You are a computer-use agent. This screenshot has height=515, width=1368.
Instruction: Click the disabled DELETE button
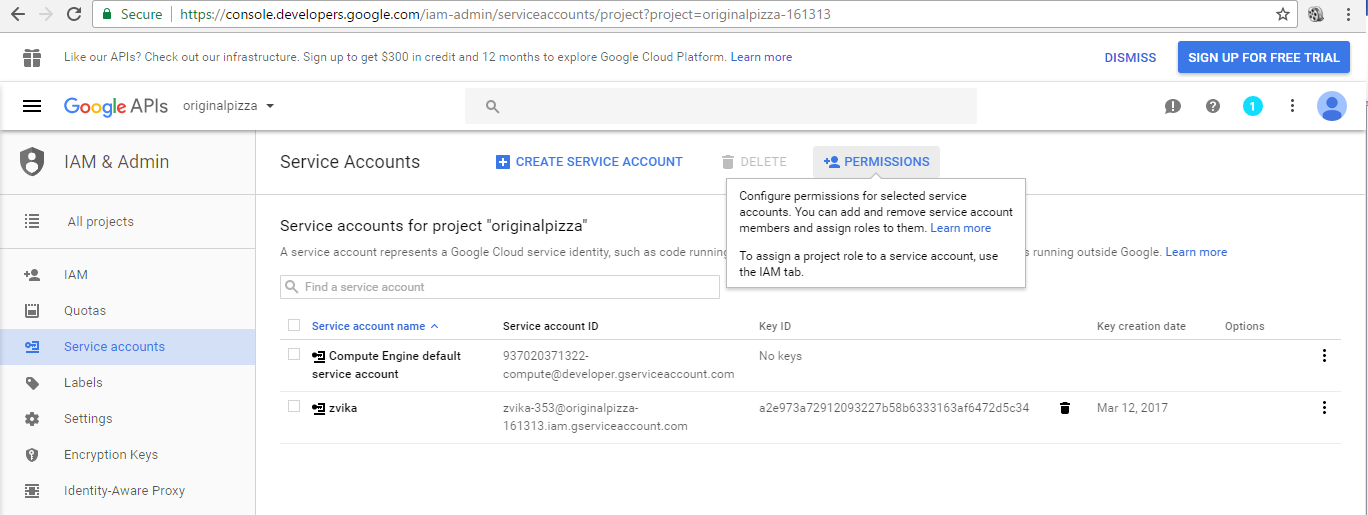click(x=754, y=162)
